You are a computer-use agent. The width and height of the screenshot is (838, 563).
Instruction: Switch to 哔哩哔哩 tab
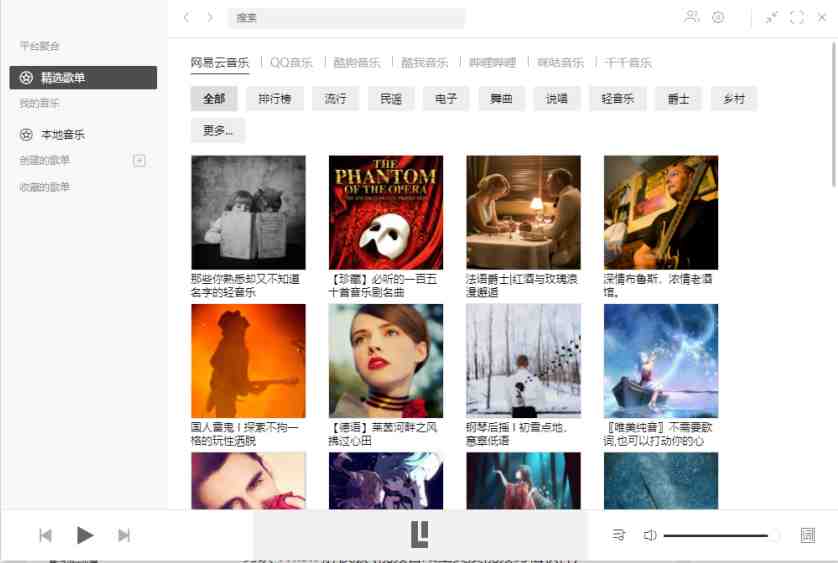click(x=492, y=63)
